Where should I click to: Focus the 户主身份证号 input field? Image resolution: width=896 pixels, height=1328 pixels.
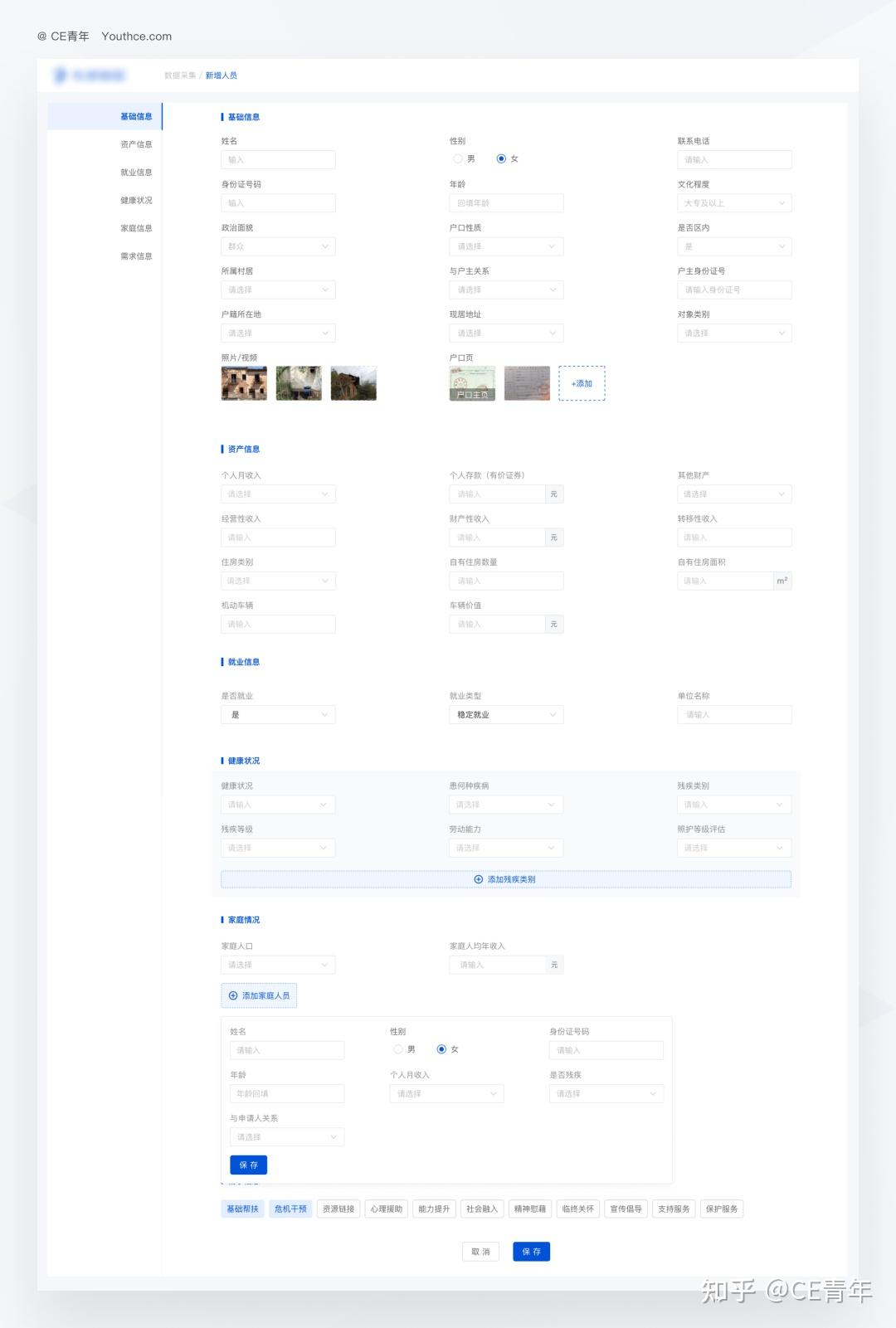tap(734, 289)
